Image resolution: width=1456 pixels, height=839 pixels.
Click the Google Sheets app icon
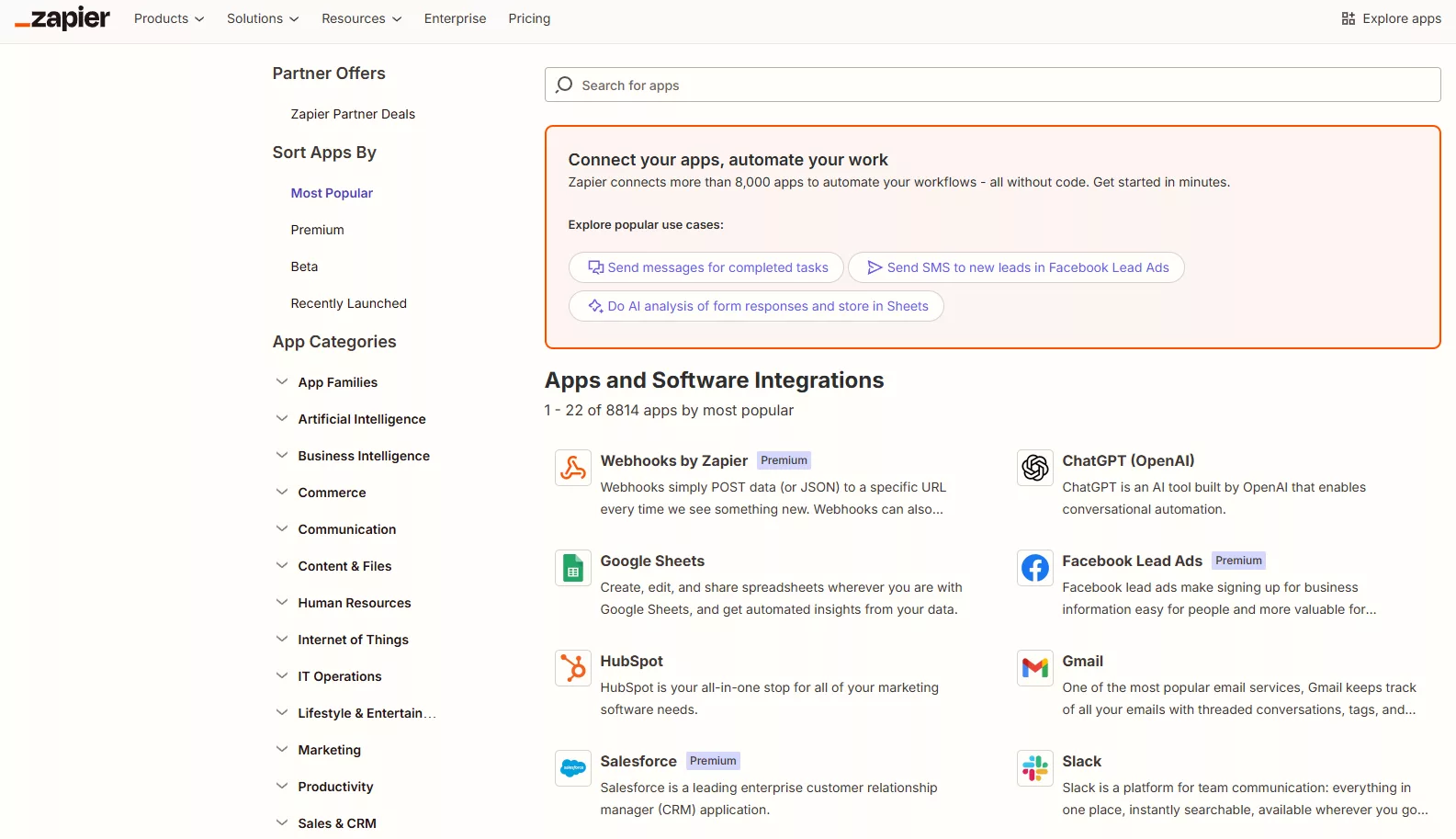(x=573, y=568)
